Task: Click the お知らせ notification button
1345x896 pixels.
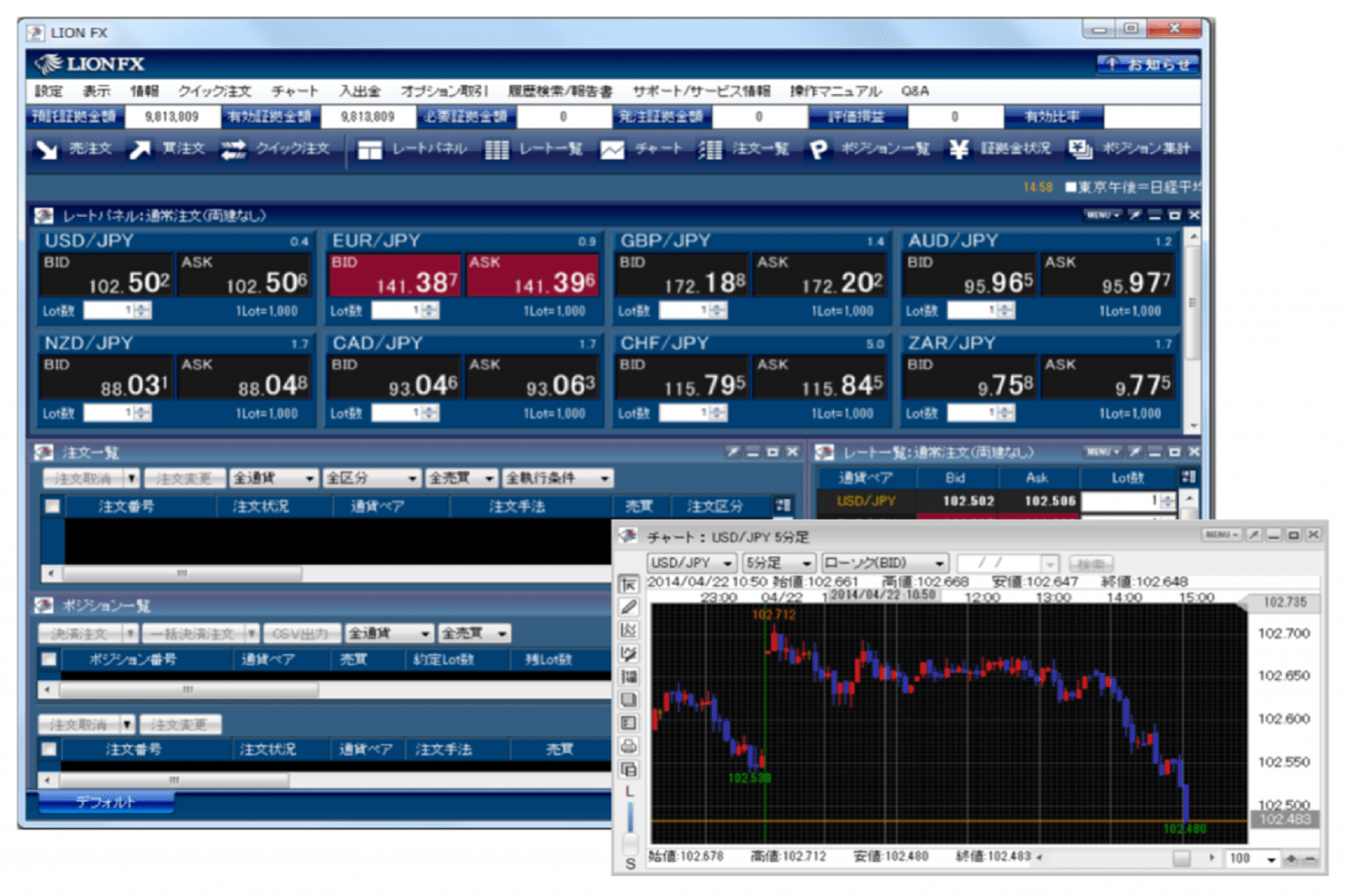Action: pos(1147,64)
